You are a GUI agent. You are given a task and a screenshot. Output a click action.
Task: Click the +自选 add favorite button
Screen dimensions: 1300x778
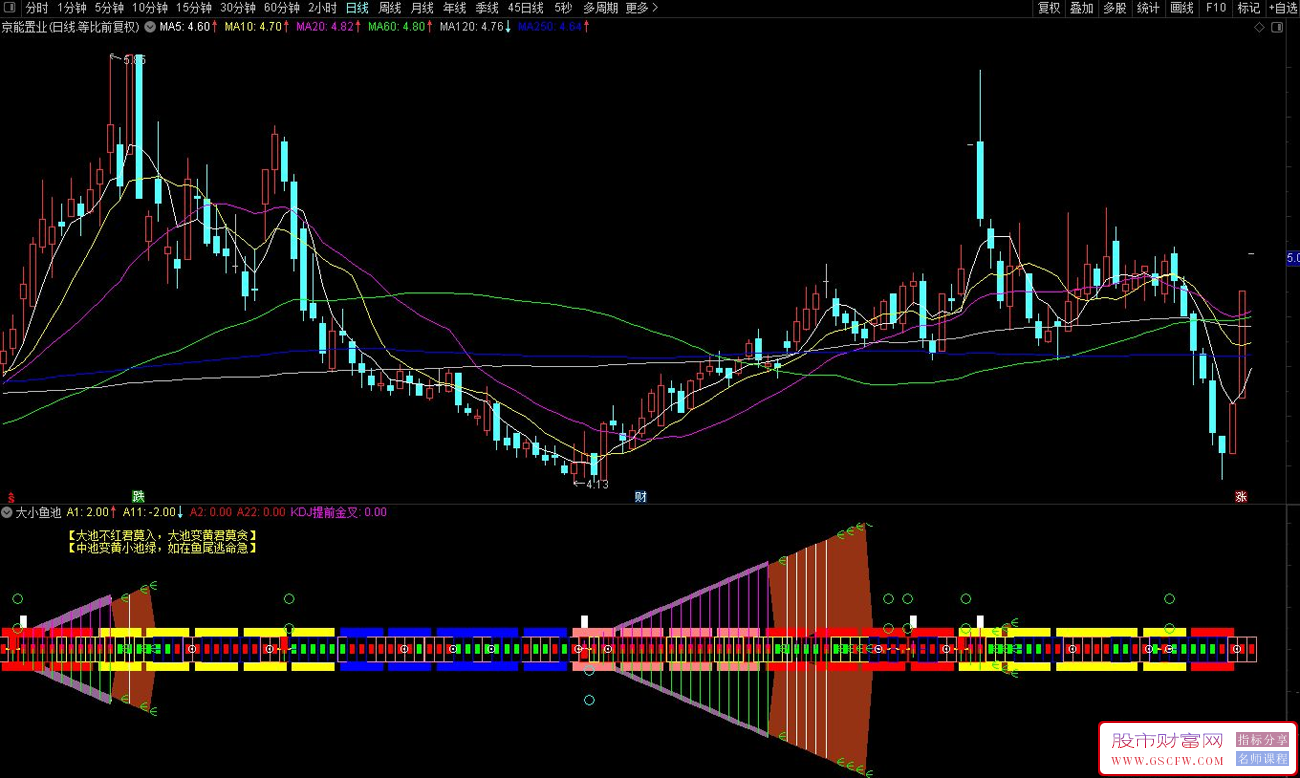[1282, 8]
